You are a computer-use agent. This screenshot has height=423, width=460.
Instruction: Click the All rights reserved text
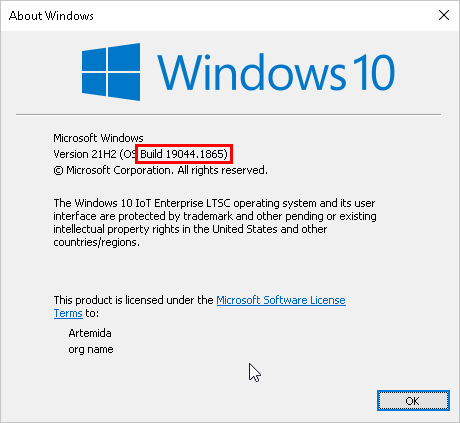point(222,170)
